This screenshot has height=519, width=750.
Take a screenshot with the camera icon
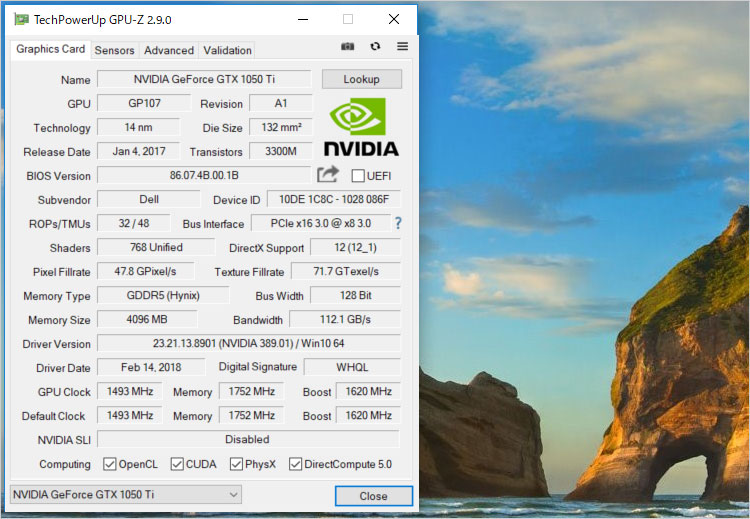[x=348, y=46]
